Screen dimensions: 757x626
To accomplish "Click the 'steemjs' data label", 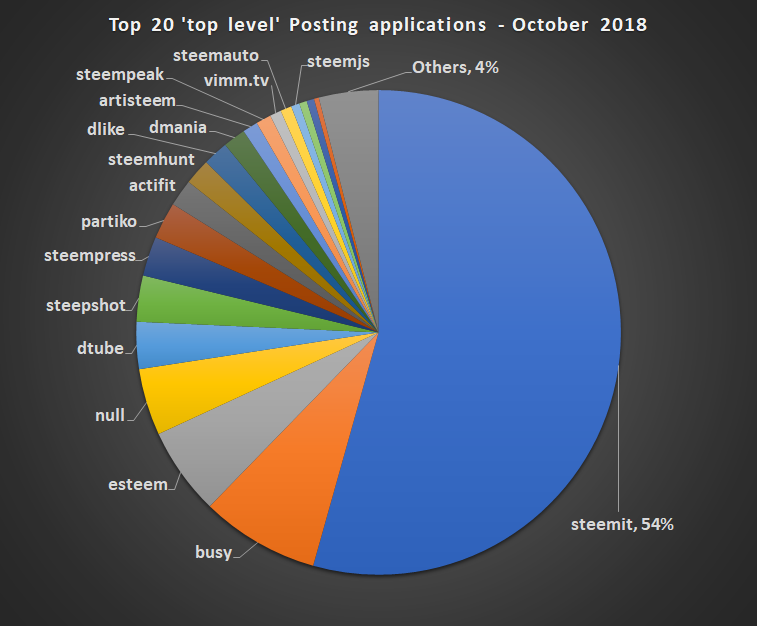I will click(338, 62).
